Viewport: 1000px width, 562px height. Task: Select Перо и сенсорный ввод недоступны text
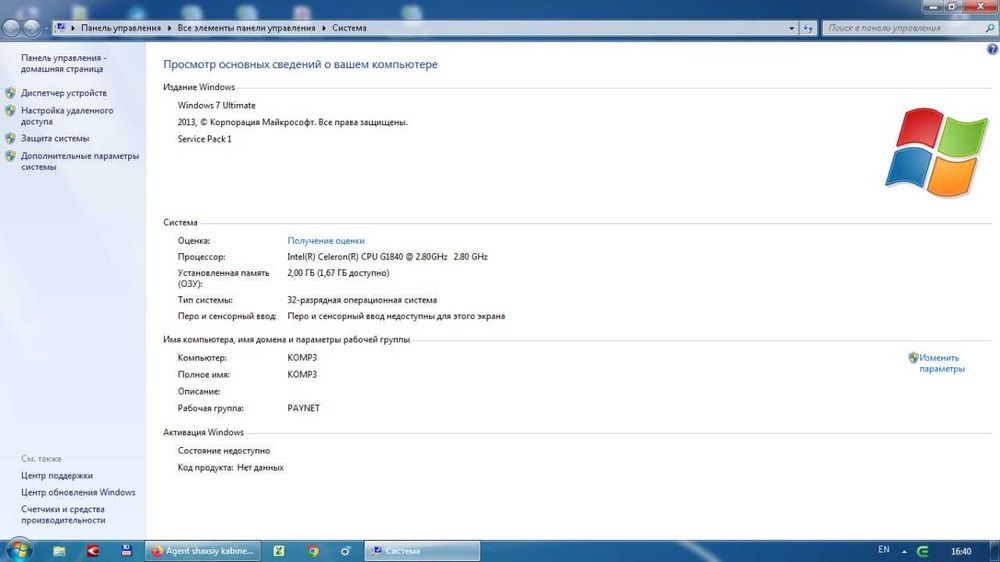tap(396, 316)
